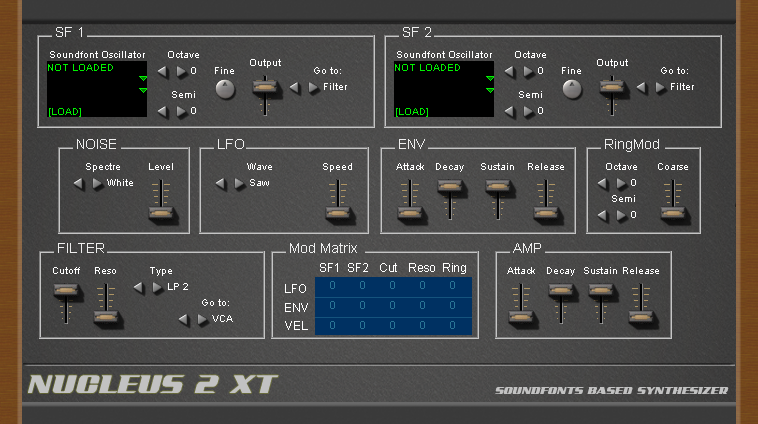Click Mod Matrix ENV to SF2 cell
The height and width of the screenshot is (424, 758).
point(362,306)
